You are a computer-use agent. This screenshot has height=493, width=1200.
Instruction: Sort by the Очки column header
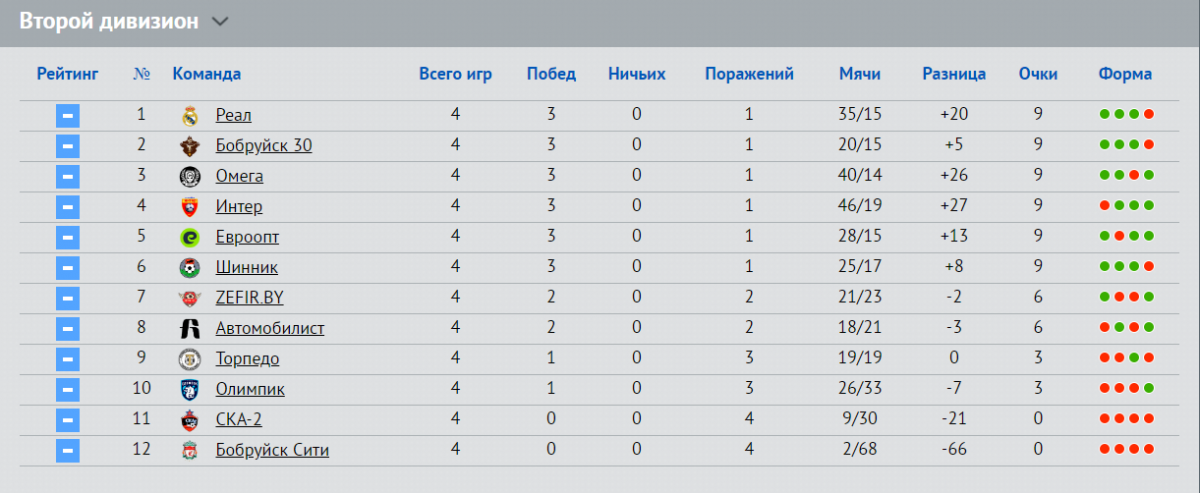(1038, 74)
